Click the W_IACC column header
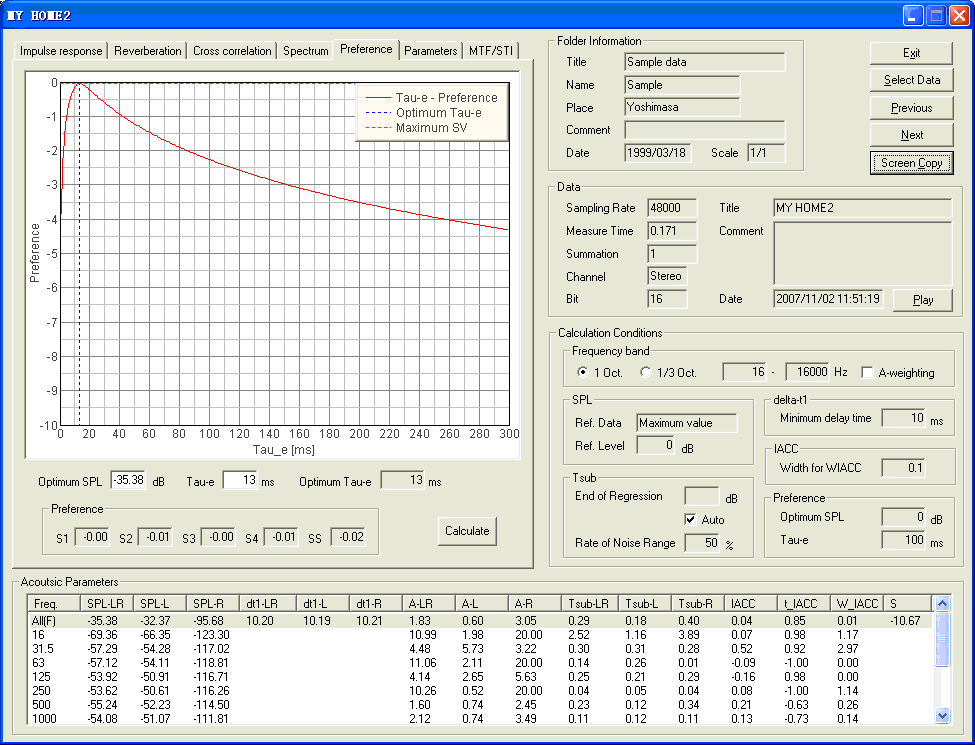 tap(857, 604)
